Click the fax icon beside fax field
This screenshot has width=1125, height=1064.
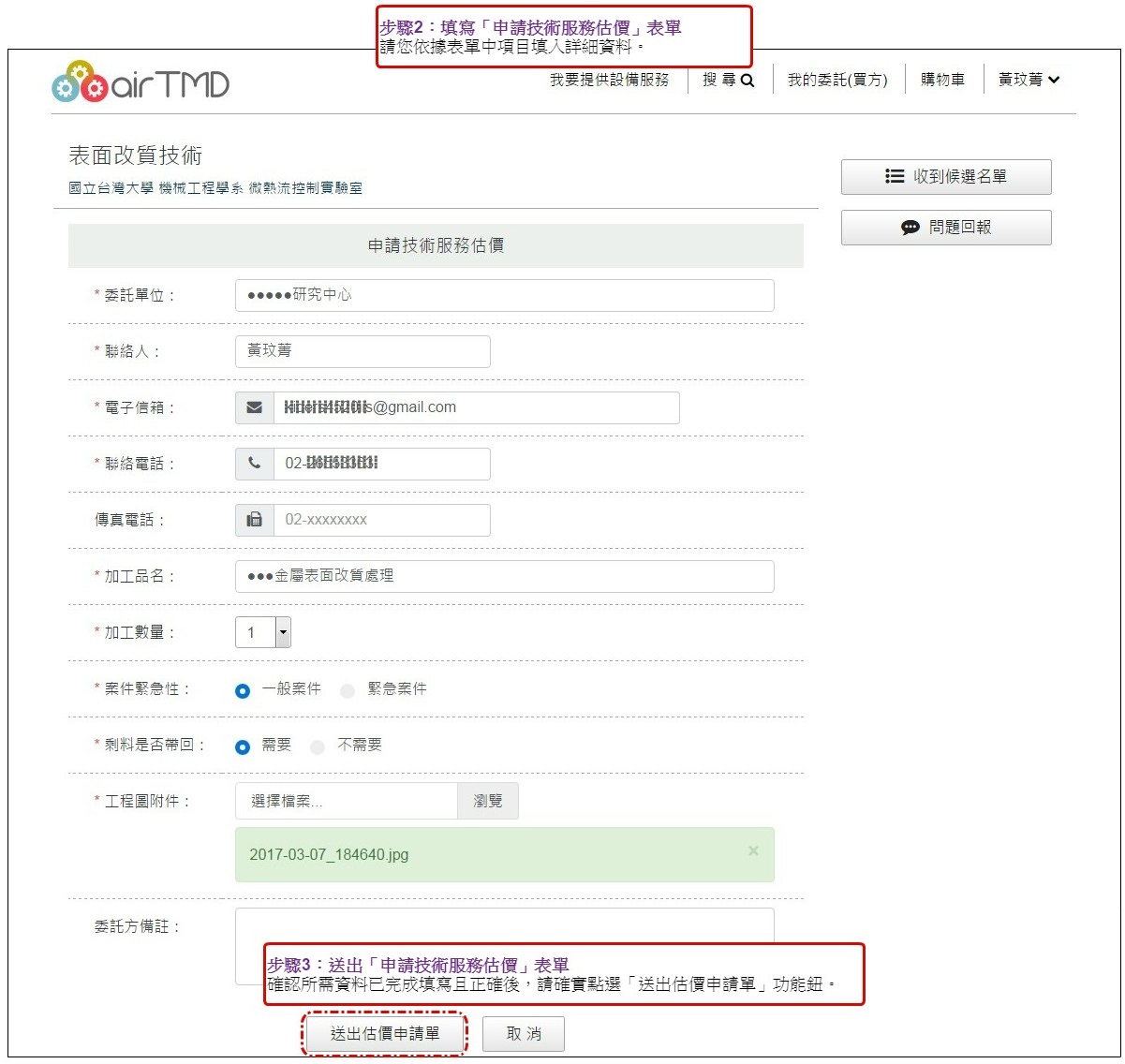(x=254, y=520)
